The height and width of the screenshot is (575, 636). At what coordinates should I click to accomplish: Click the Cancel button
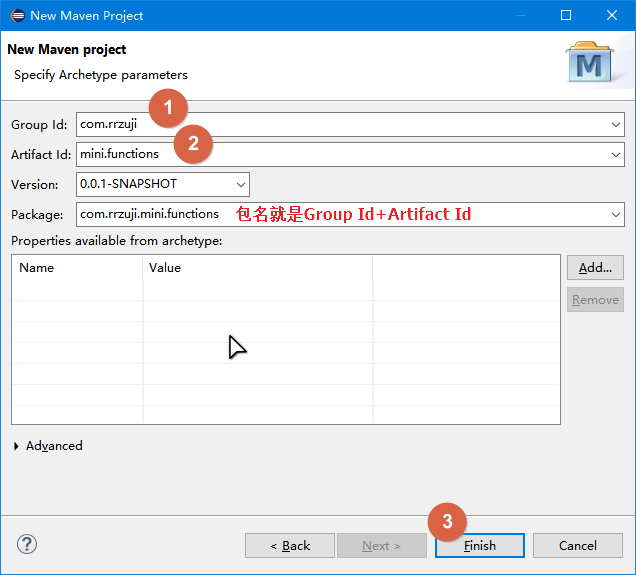578,546
